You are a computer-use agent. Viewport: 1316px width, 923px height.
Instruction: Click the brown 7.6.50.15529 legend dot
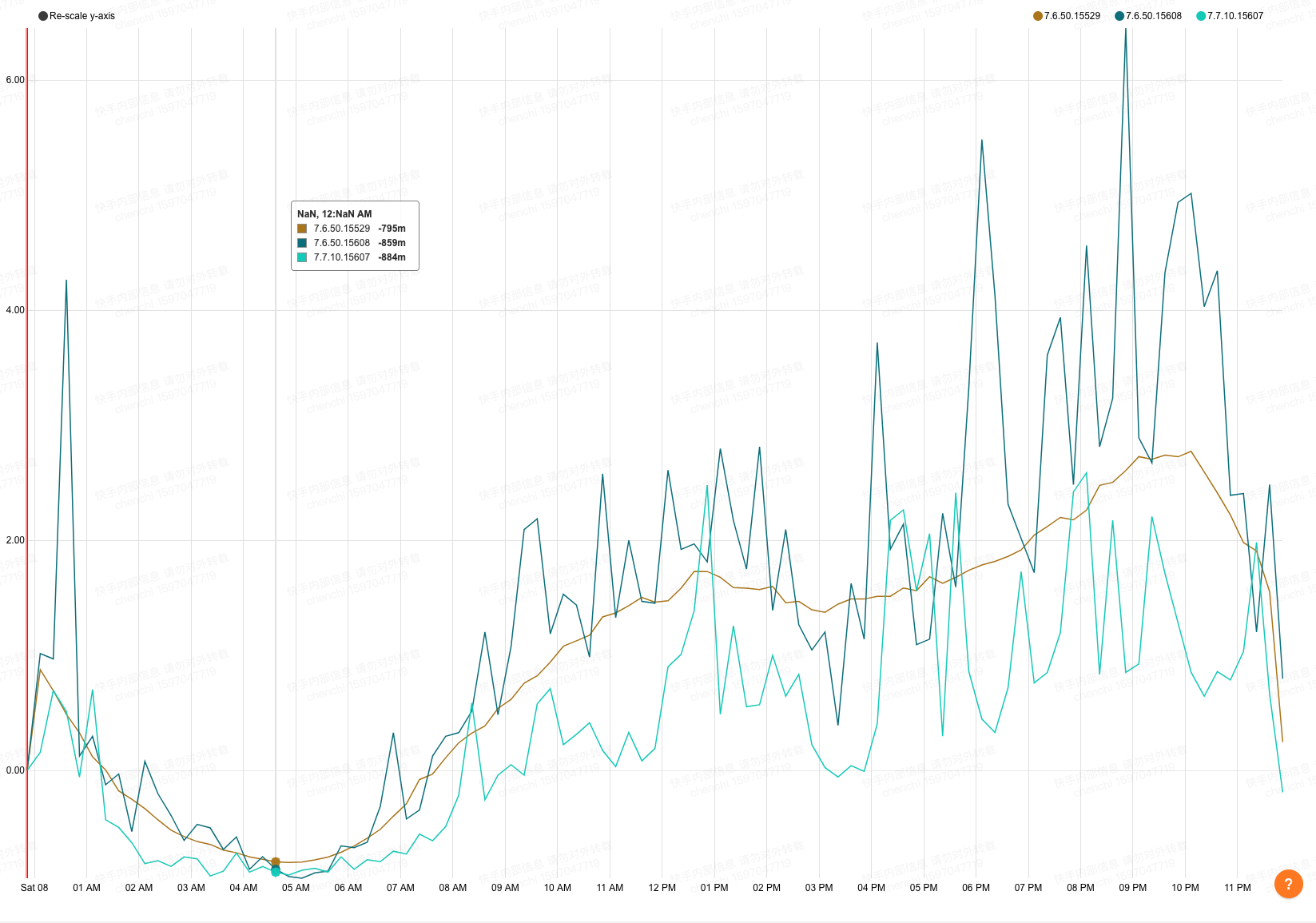pos(1038,16)
